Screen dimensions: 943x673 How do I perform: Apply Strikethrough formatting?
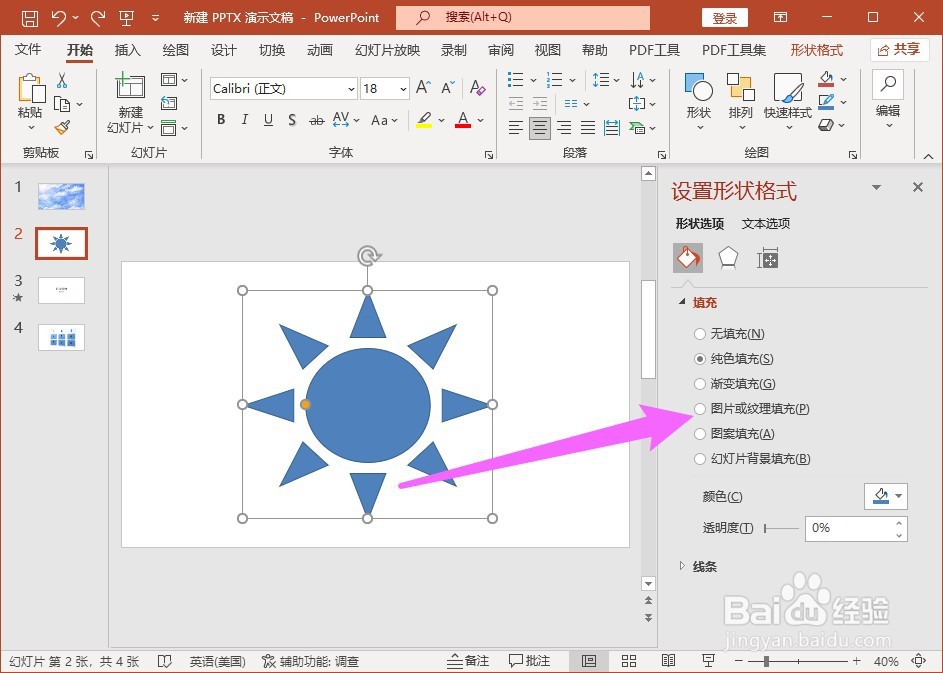(x=316, y=120)
